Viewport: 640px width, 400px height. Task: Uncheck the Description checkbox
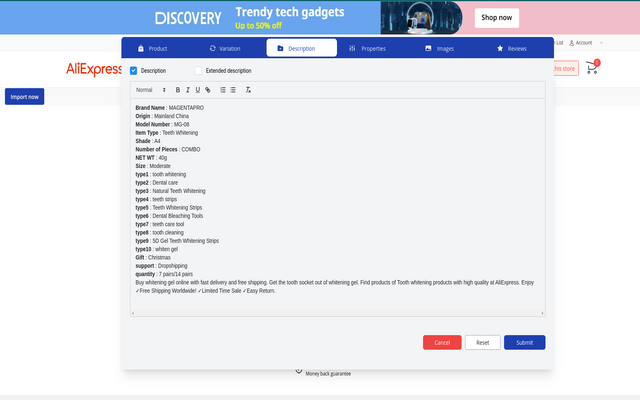point(134,71)
